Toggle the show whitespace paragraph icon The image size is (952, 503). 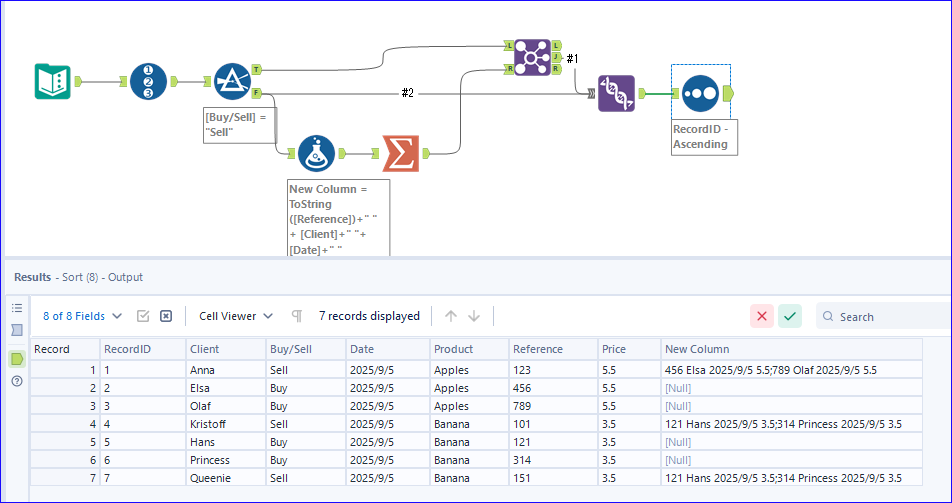pos(297,316)
